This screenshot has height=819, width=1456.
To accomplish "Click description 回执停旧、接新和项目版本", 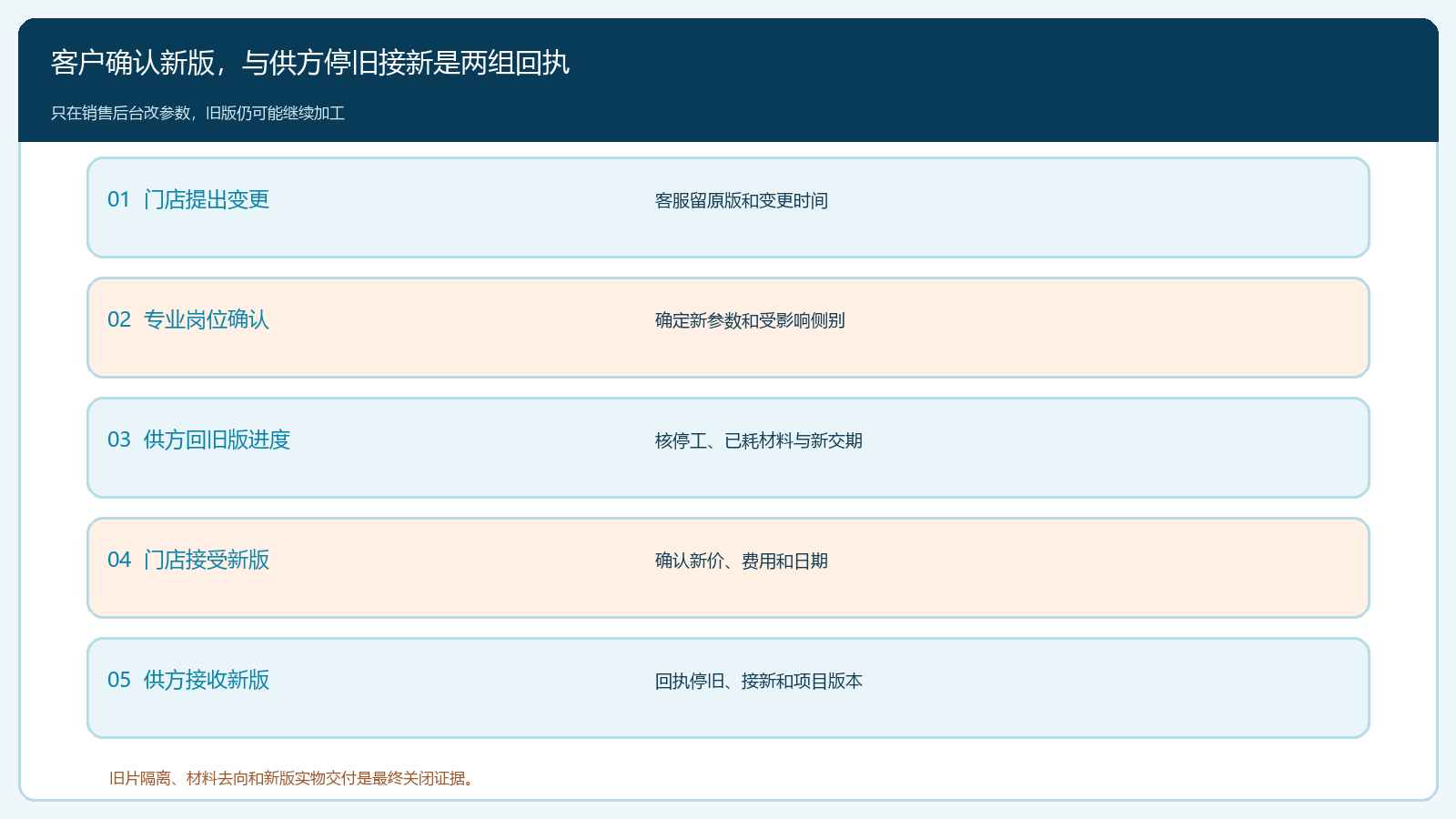I will (759, 681).
